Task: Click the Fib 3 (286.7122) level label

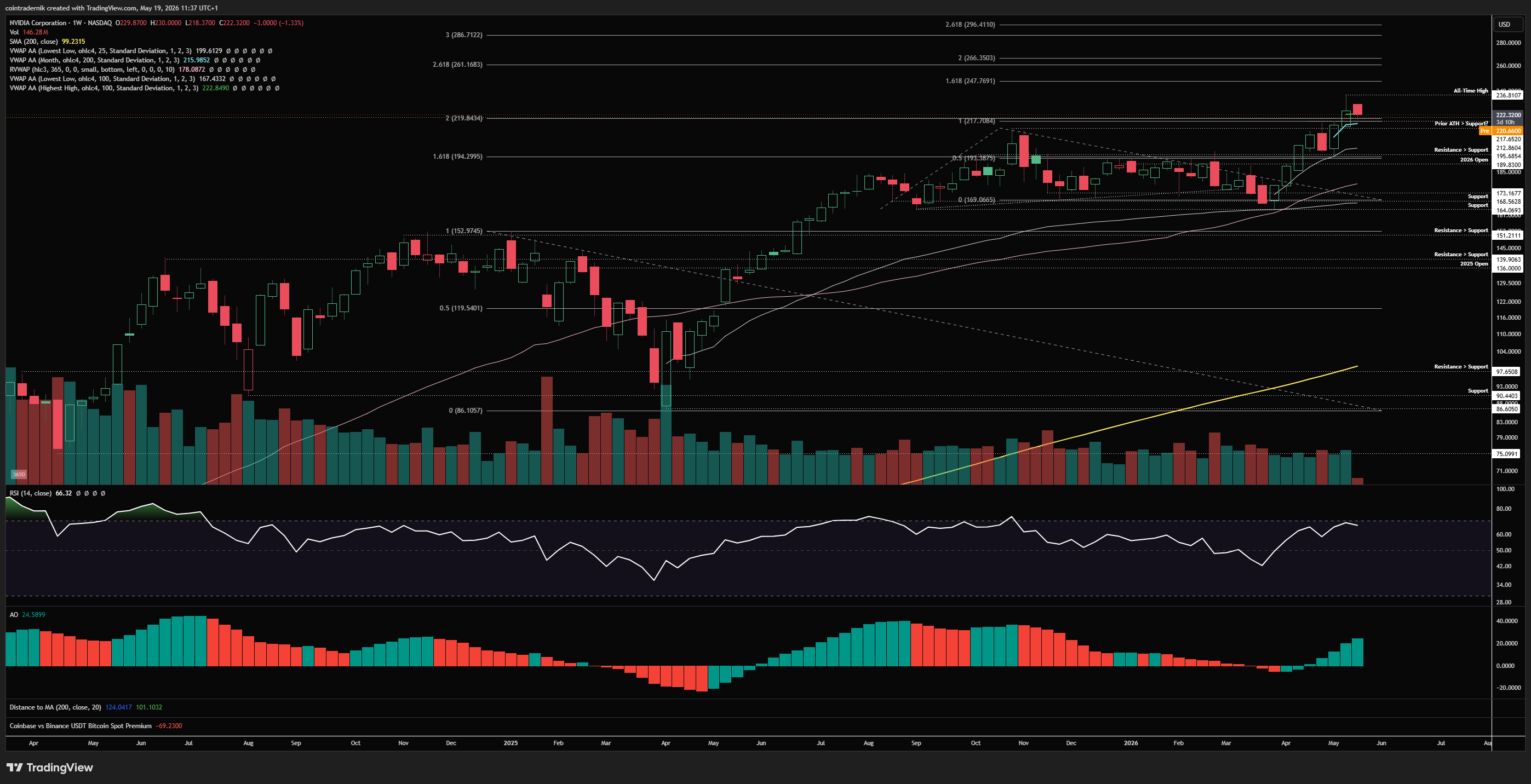Action: click(463, 35)
